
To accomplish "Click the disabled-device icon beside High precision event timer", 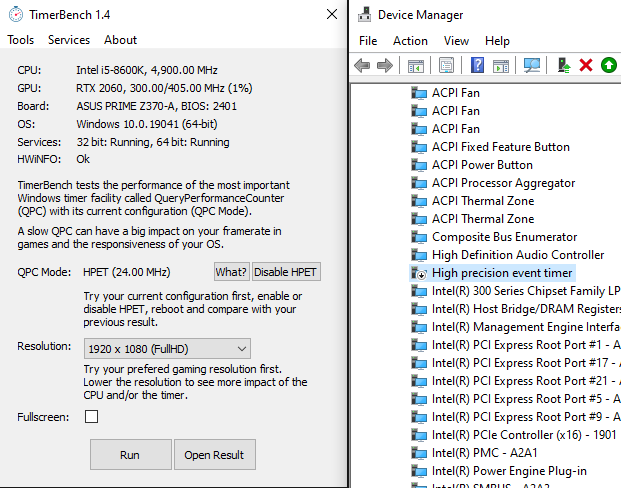I will pyautogui.click(x=419, y=273).
